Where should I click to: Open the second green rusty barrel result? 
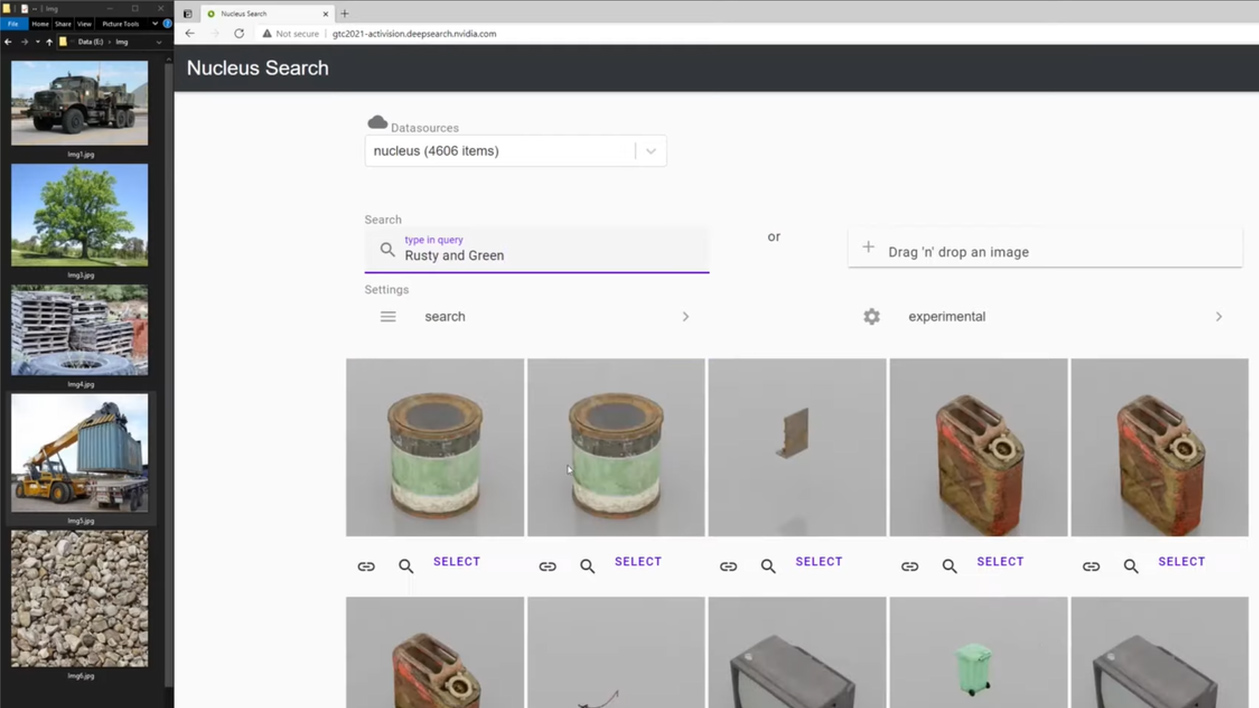click(616, 447)
